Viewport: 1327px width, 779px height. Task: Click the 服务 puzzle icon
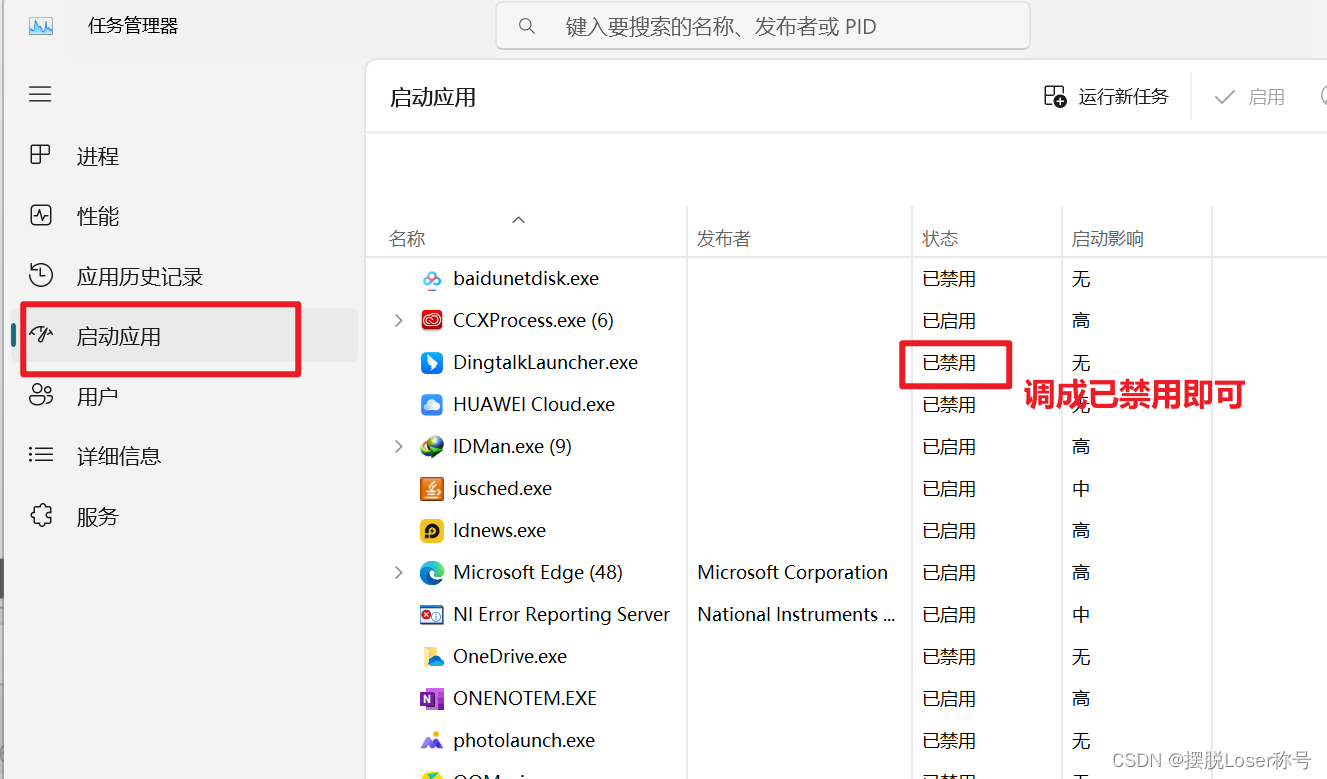pos(40,516)
